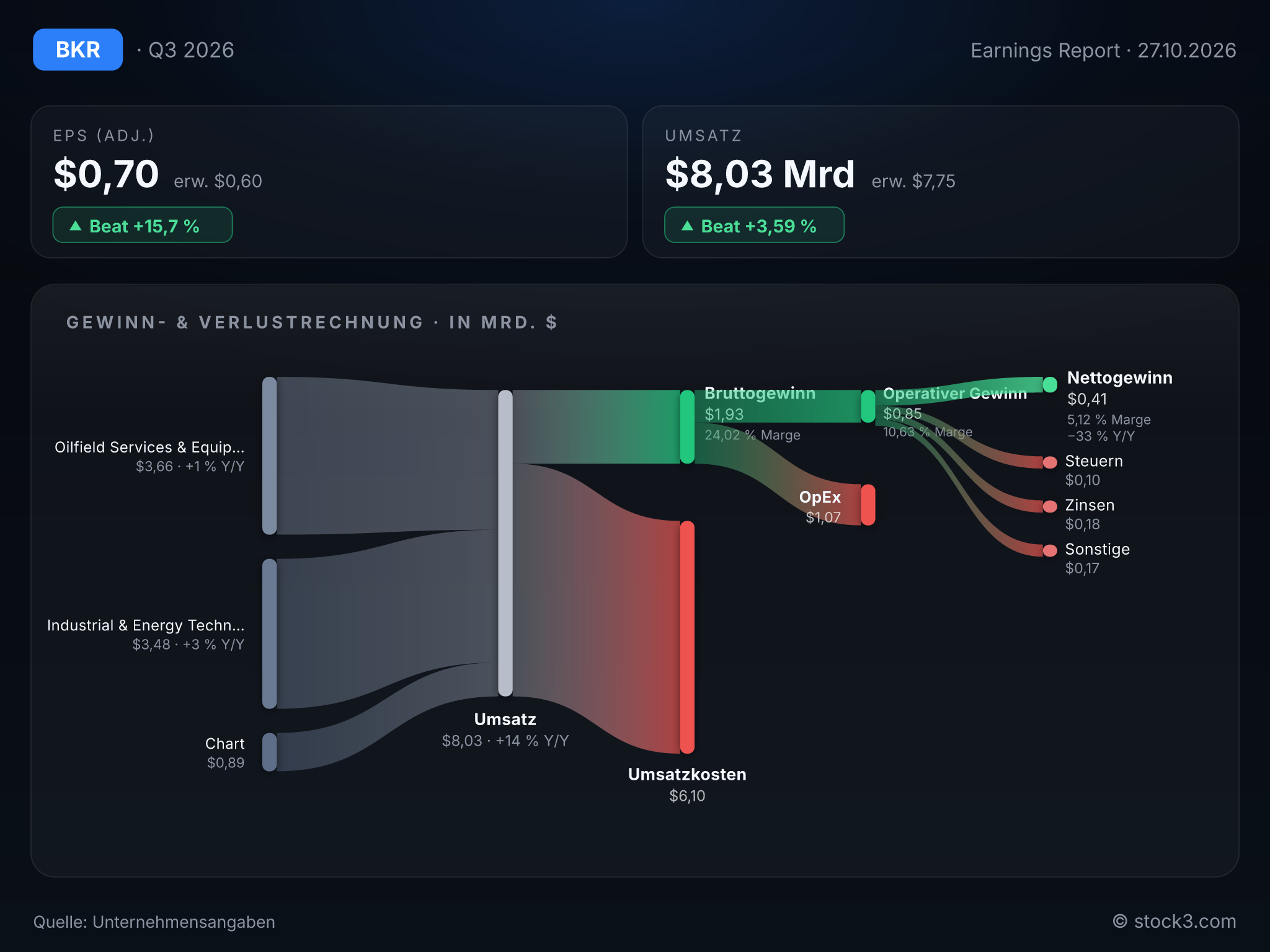The width and height of the screenshot is (1270, 952).
Task: Click the Chart segment node bar
Action: (x=270, y=752)
